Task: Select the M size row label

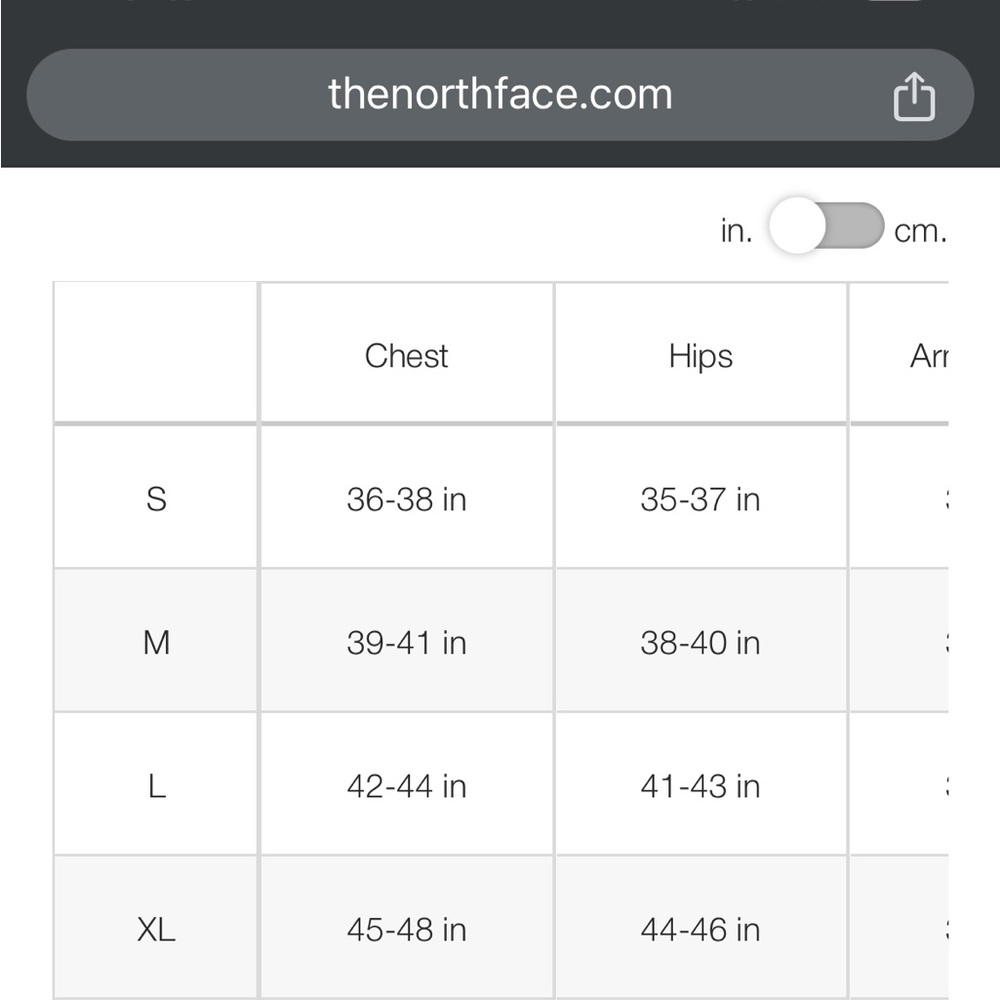Action: click(x=156, y=640)
